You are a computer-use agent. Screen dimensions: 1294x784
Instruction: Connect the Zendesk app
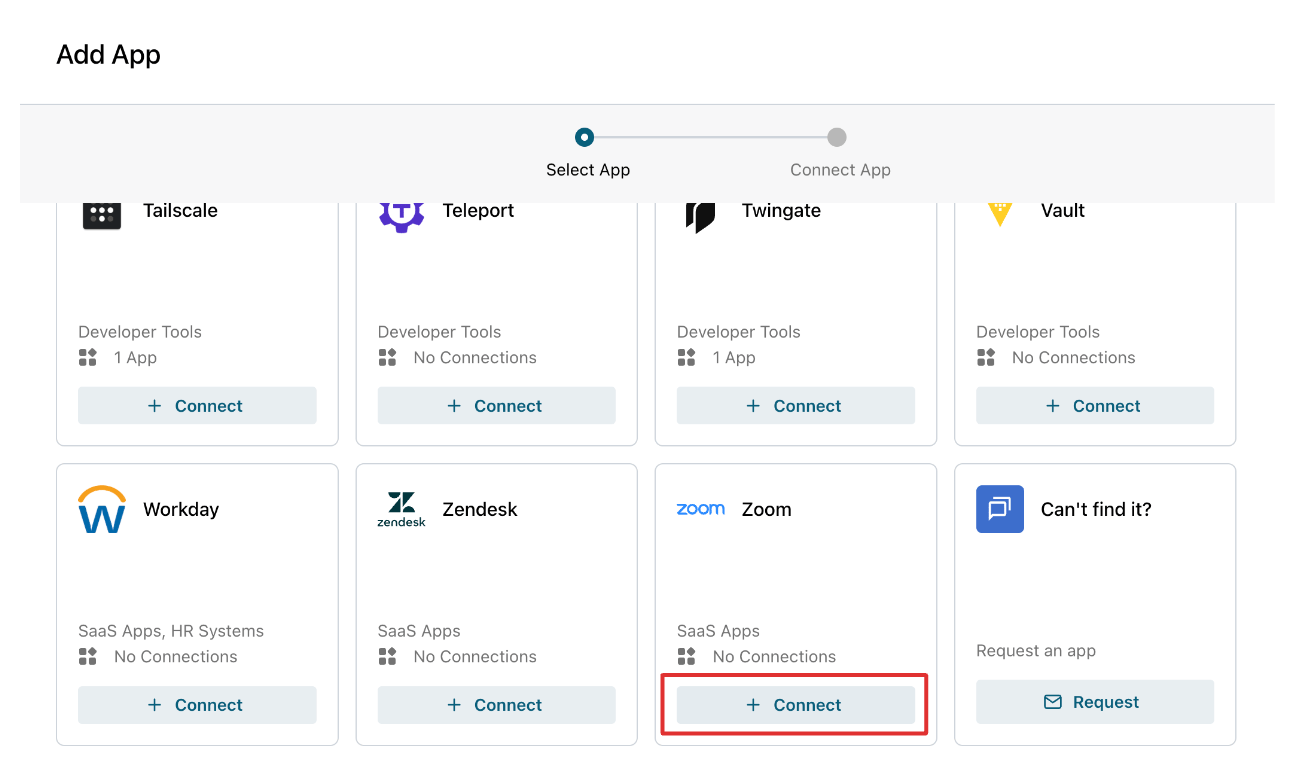497,705
